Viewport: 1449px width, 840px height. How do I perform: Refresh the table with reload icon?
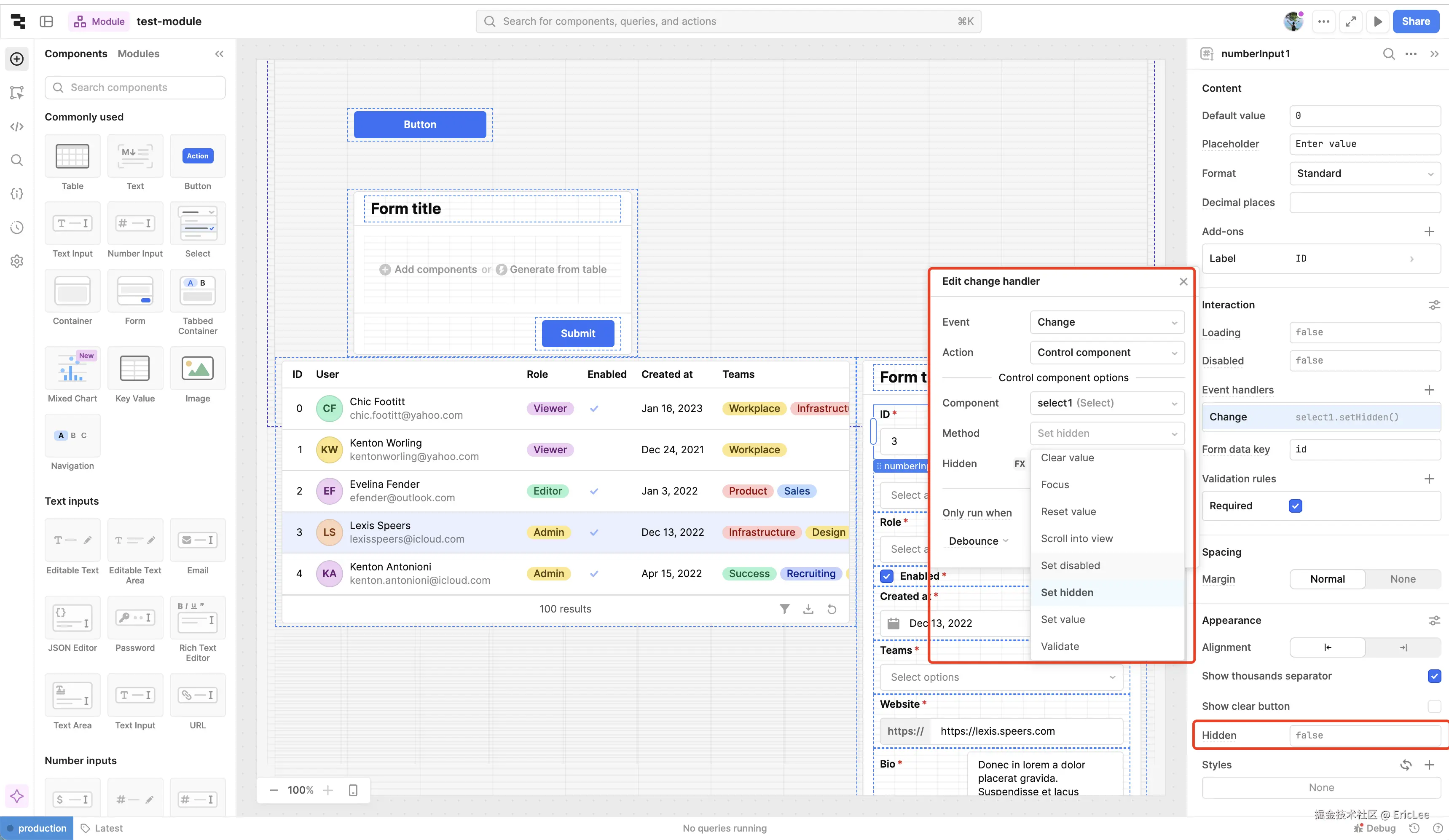click(x=832, y=609)
